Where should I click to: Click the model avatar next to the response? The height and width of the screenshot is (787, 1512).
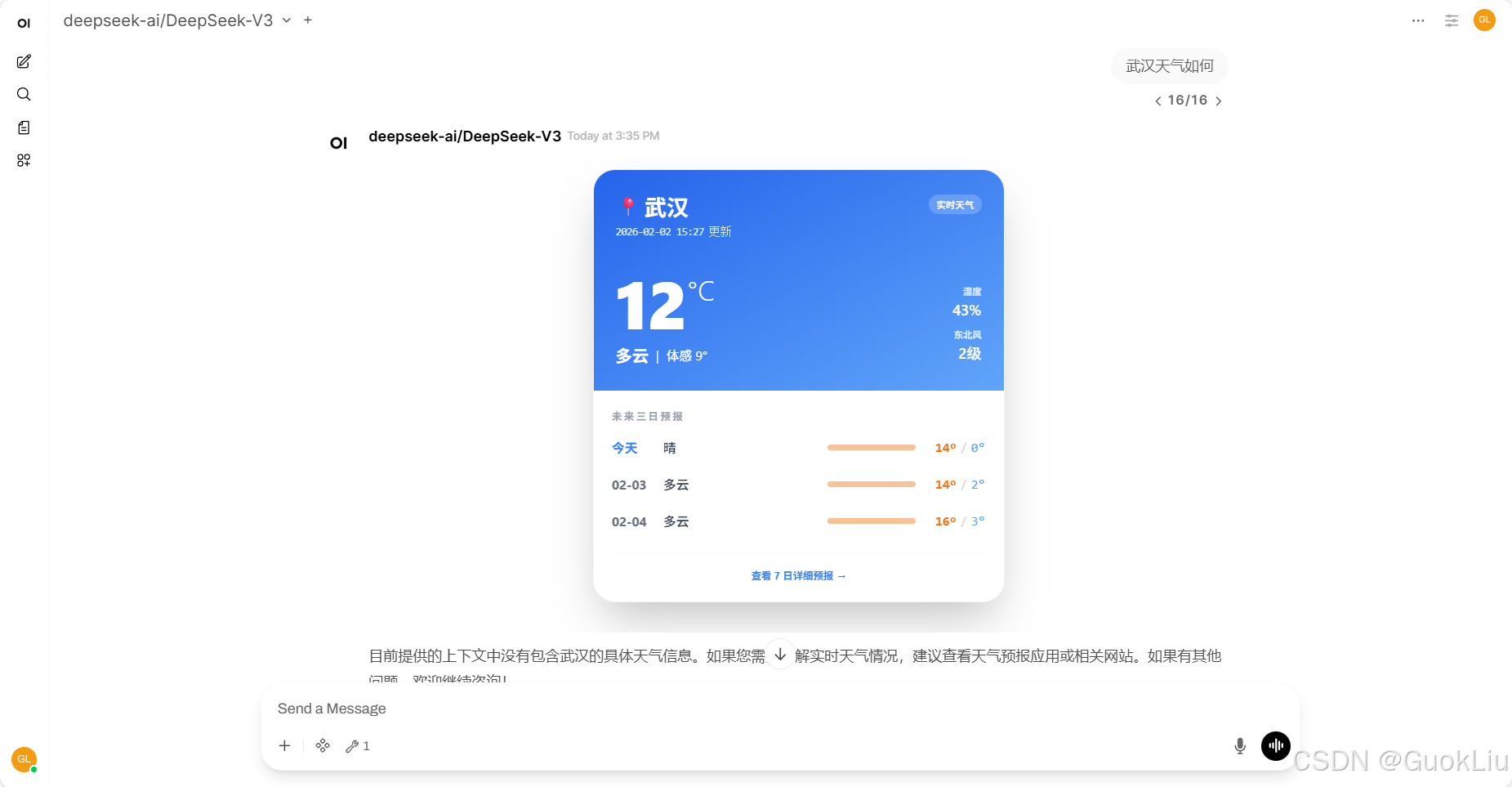[x=338, y=142]
